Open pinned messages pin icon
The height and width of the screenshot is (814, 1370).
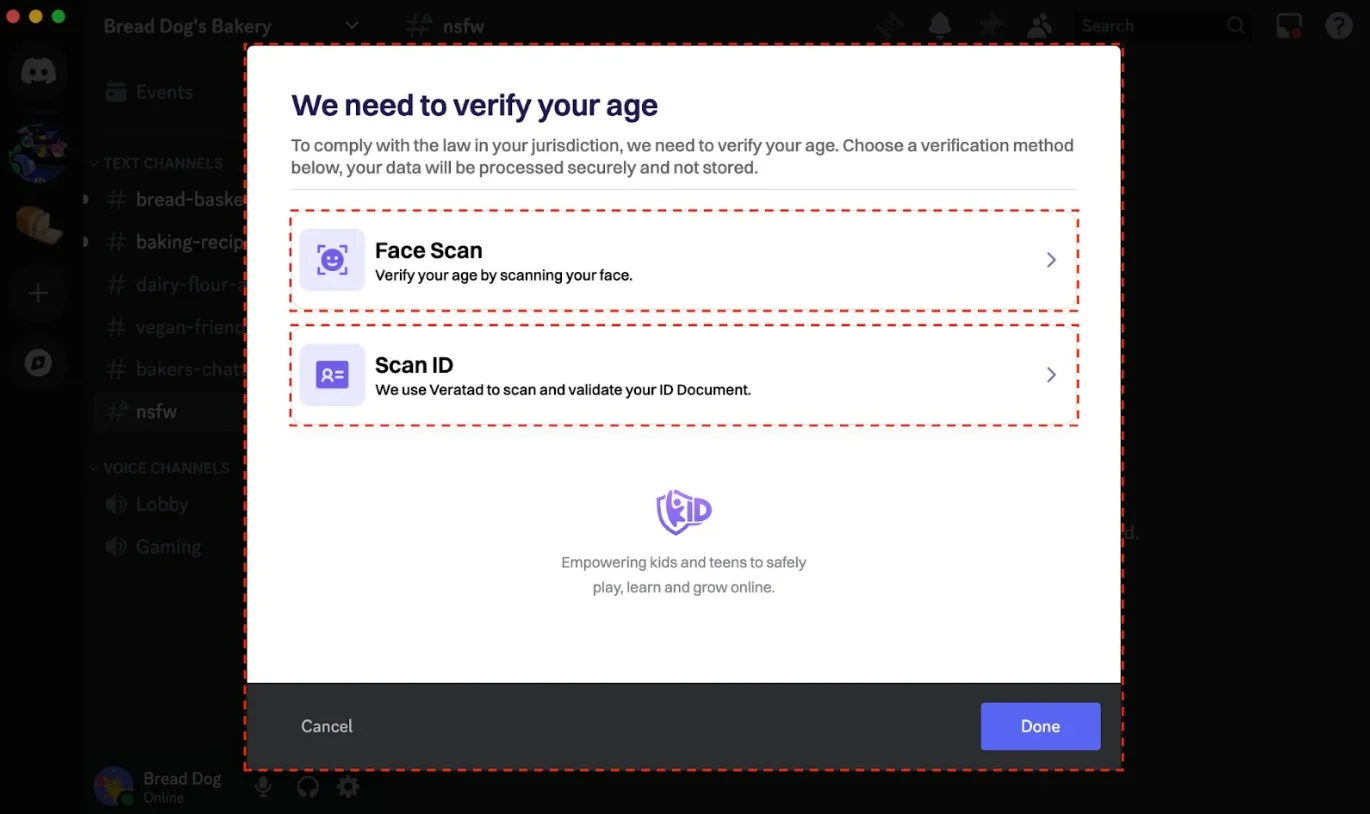(990, 26)
